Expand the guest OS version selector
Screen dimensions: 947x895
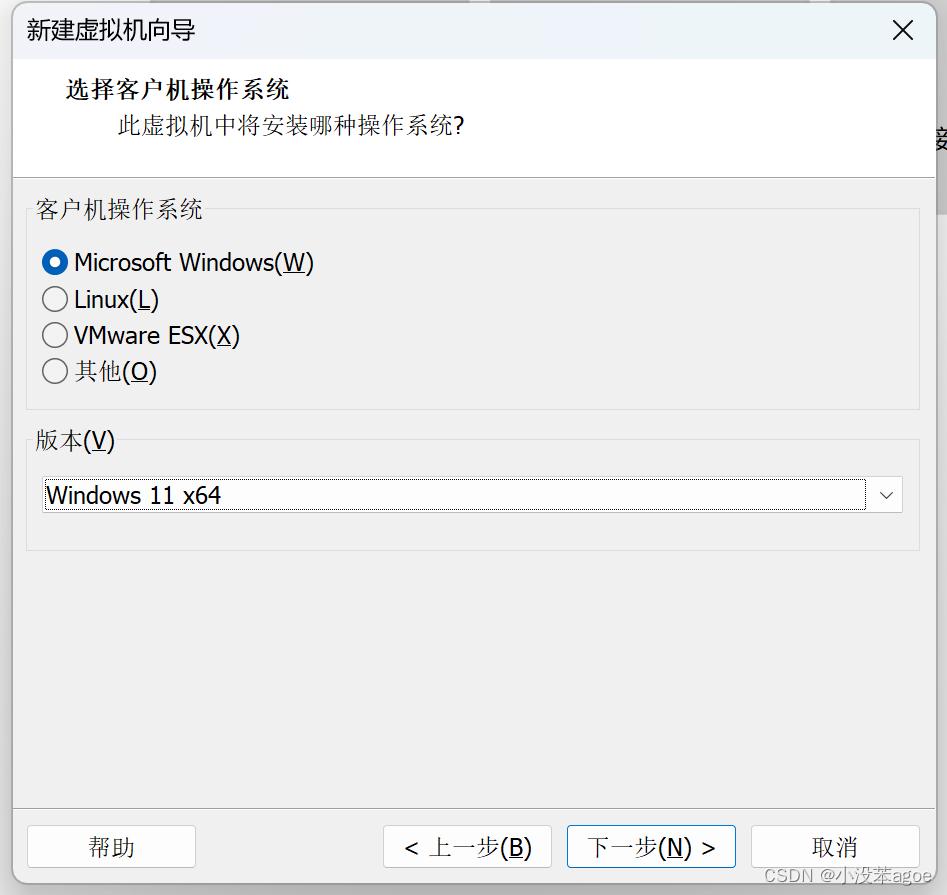tap(884, 494)
